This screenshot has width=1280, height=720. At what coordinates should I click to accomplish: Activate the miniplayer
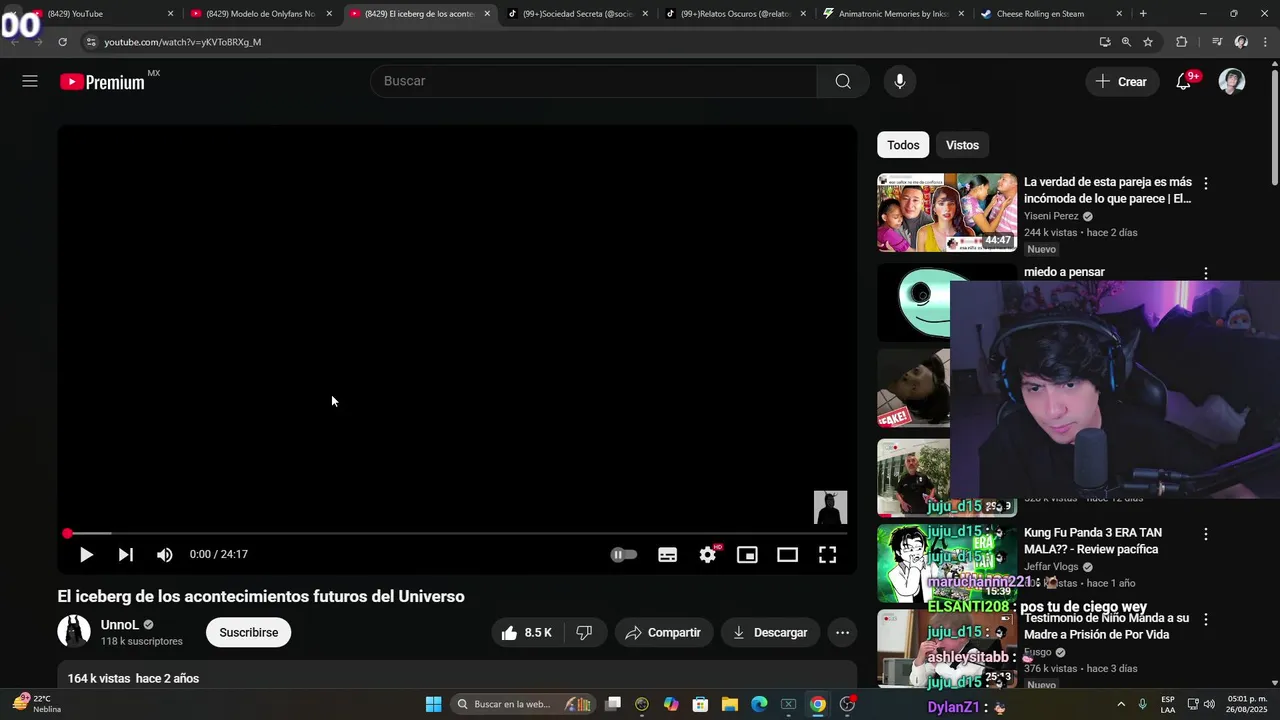[x=747, y=554]
